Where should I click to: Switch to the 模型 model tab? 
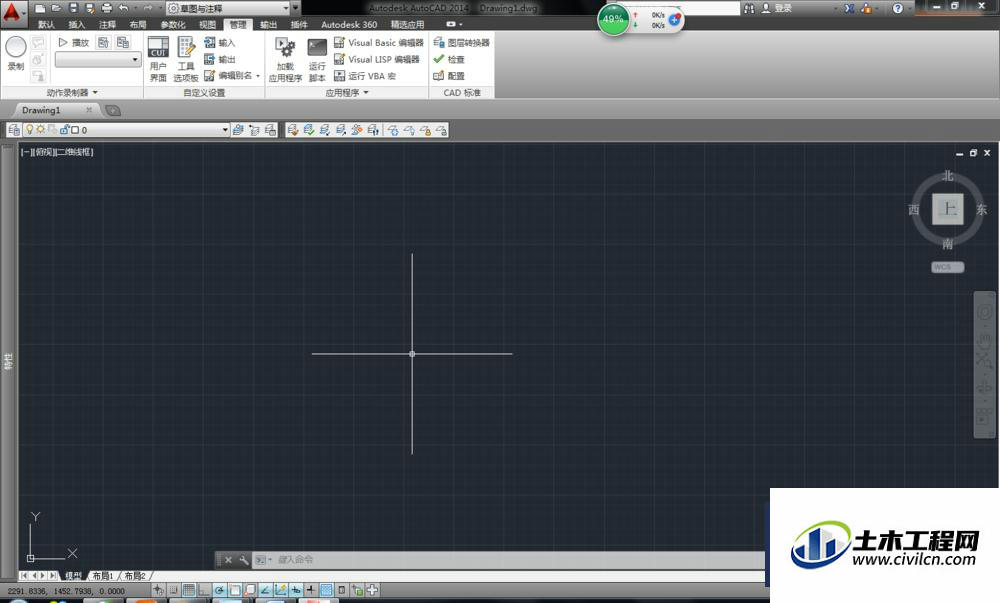click(73, 576)
